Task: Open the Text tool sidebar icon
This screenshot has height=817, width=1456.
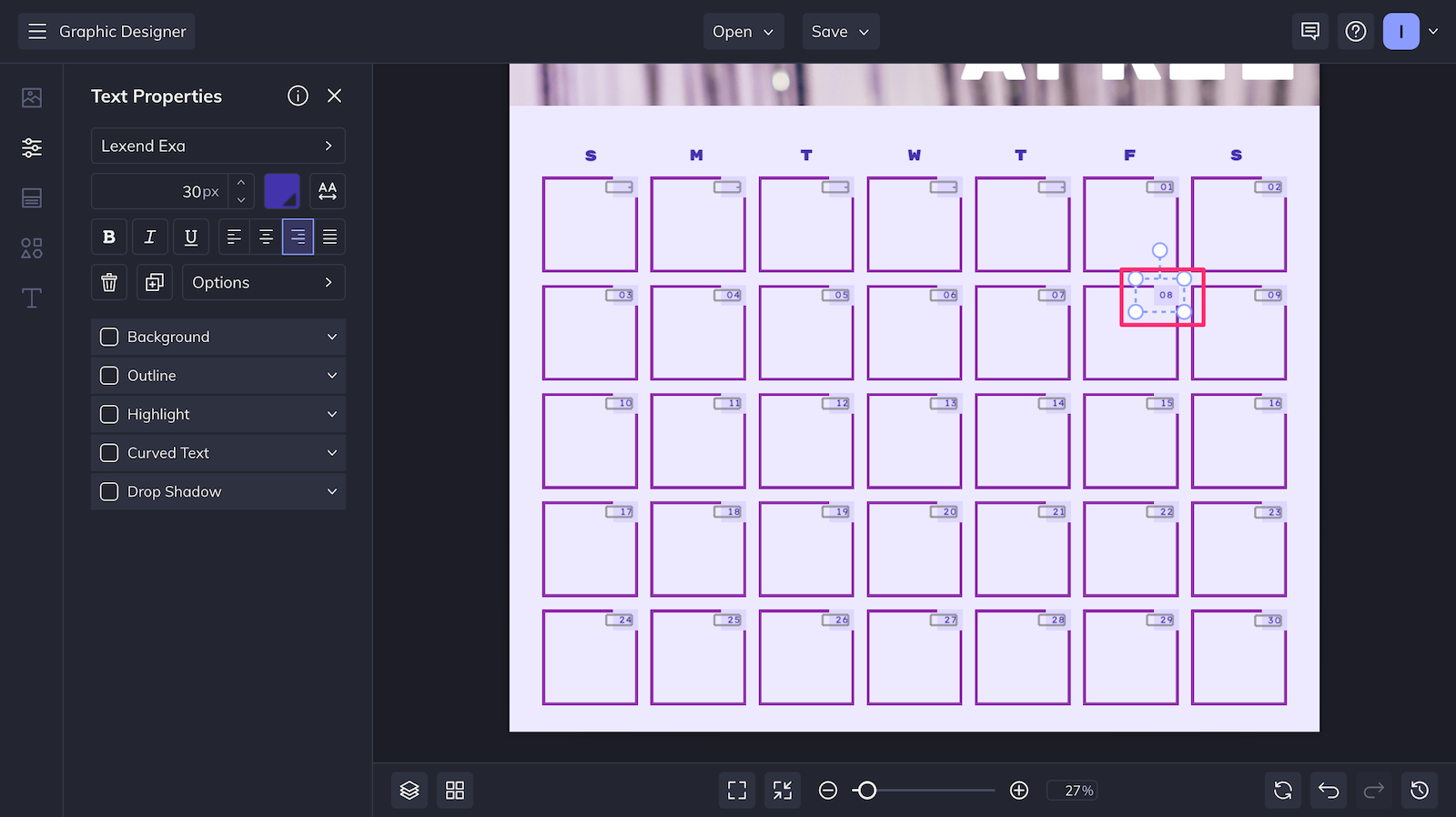Action: coord(32,298)
